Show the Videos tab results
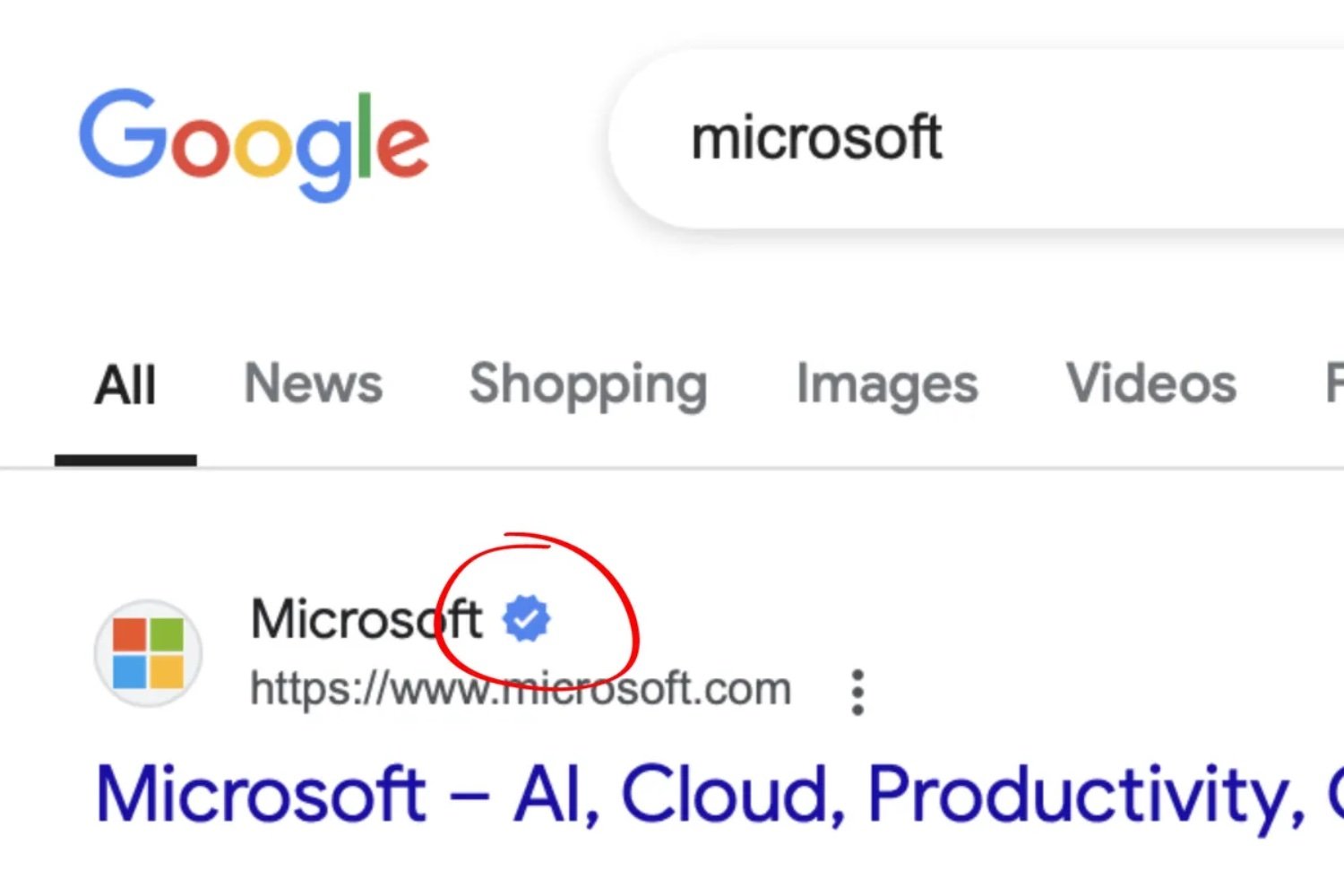The width and height of the screenshot is (1344, 896). click(x=1151, y=383)
